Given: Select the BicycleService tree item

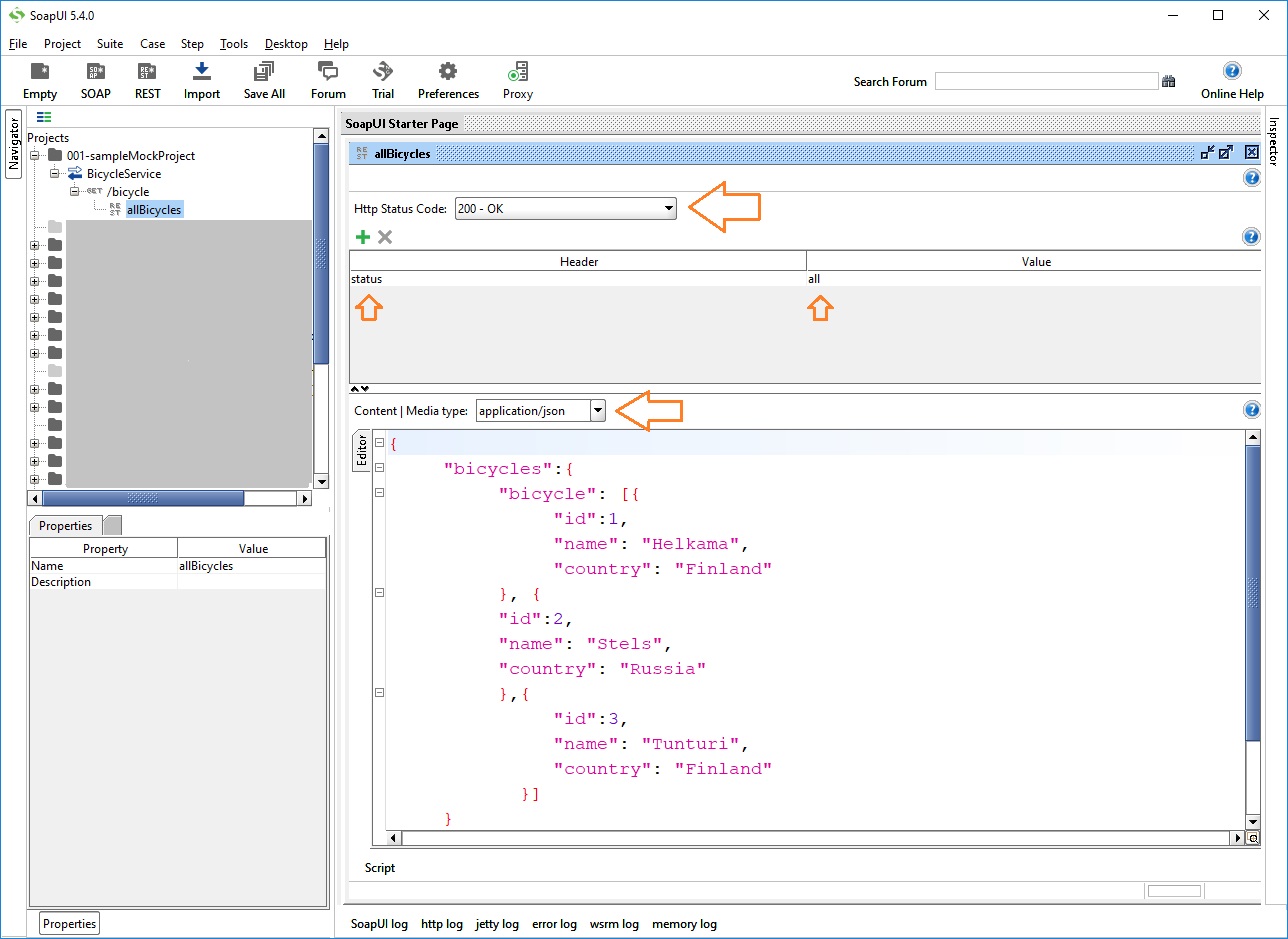Looking at the screenshot, I should tap(123, 174).
